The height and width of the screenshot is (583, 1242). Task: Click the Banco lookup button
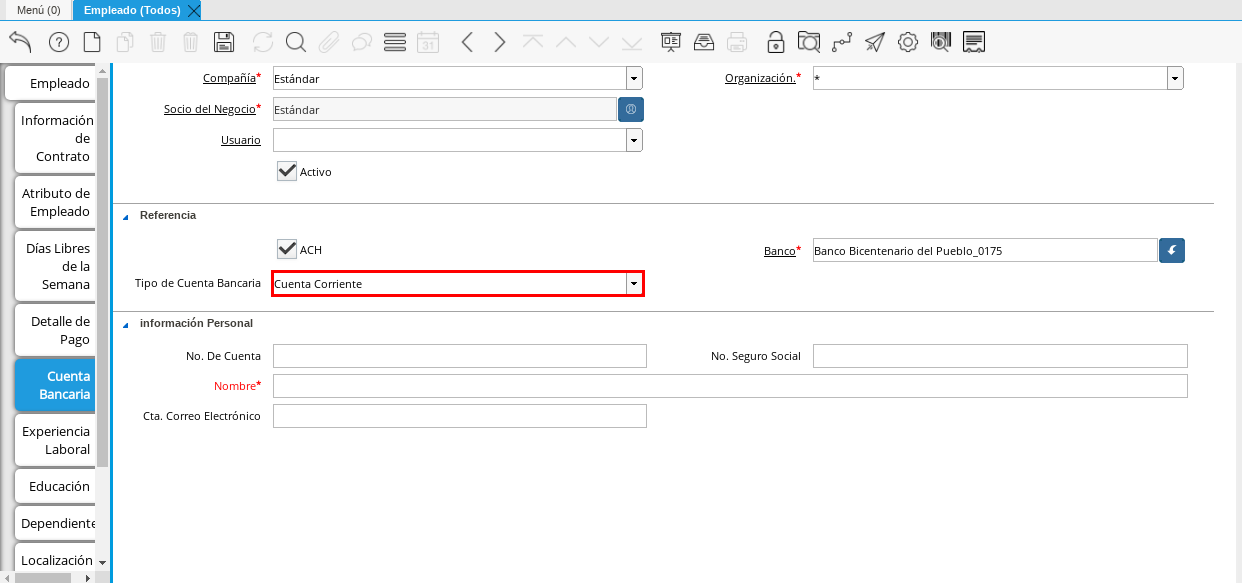click(x=1172, y=250)
